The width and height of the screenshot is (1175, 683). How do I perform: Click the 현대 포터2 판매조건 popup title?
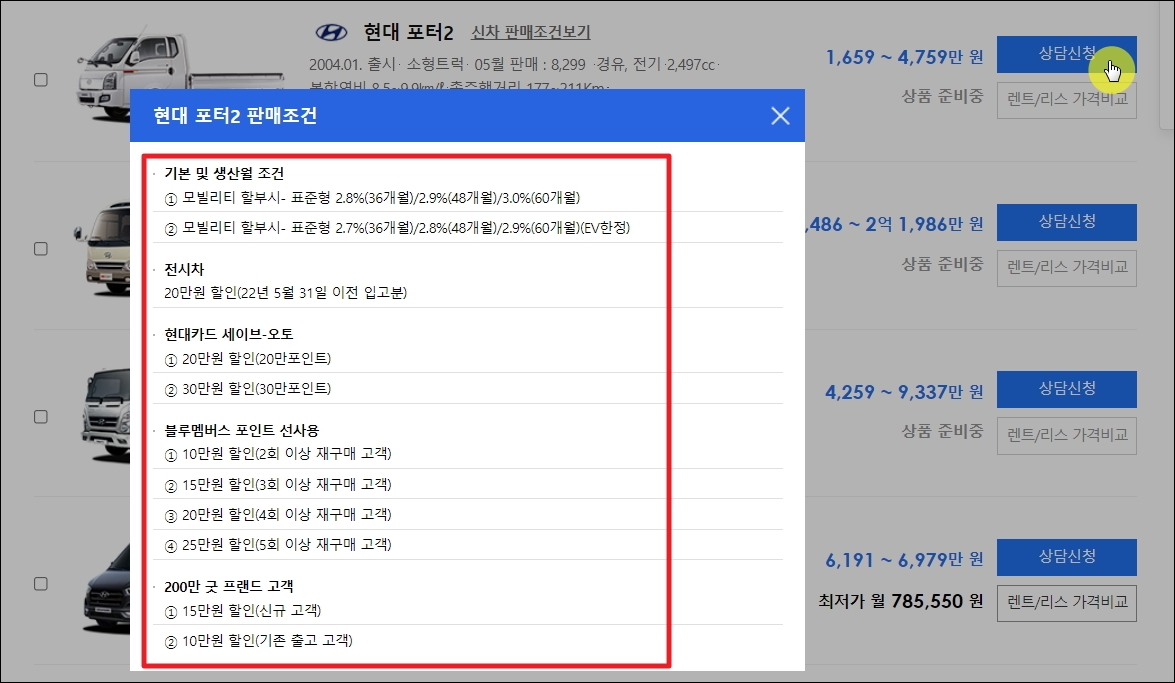[235, 115]
